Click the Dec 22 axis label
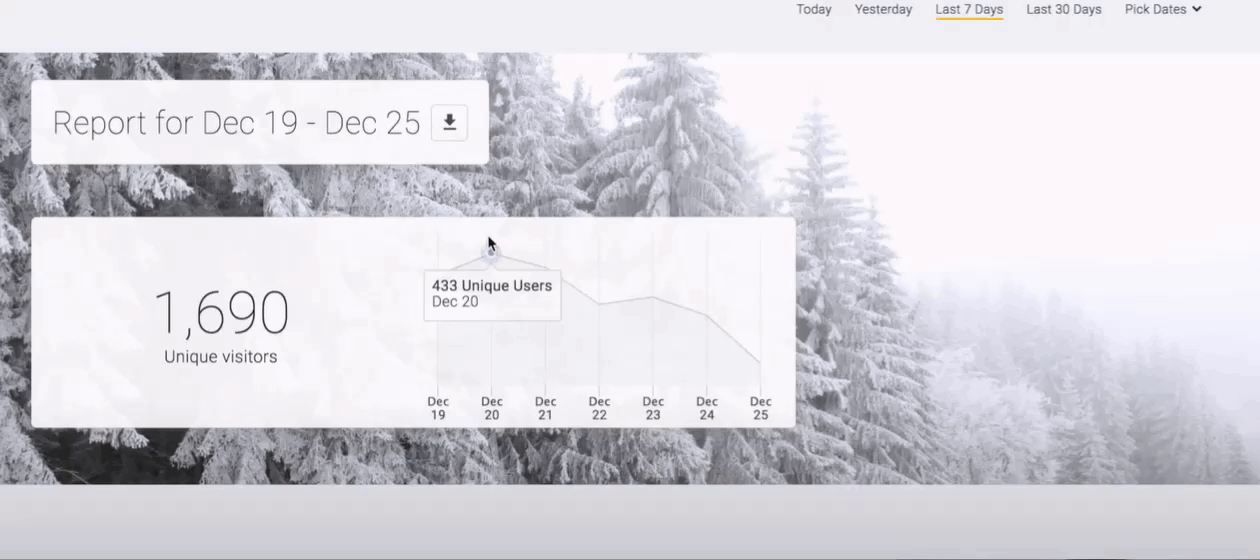Screen dimensions: 1260x560 (x=599, y=408)
